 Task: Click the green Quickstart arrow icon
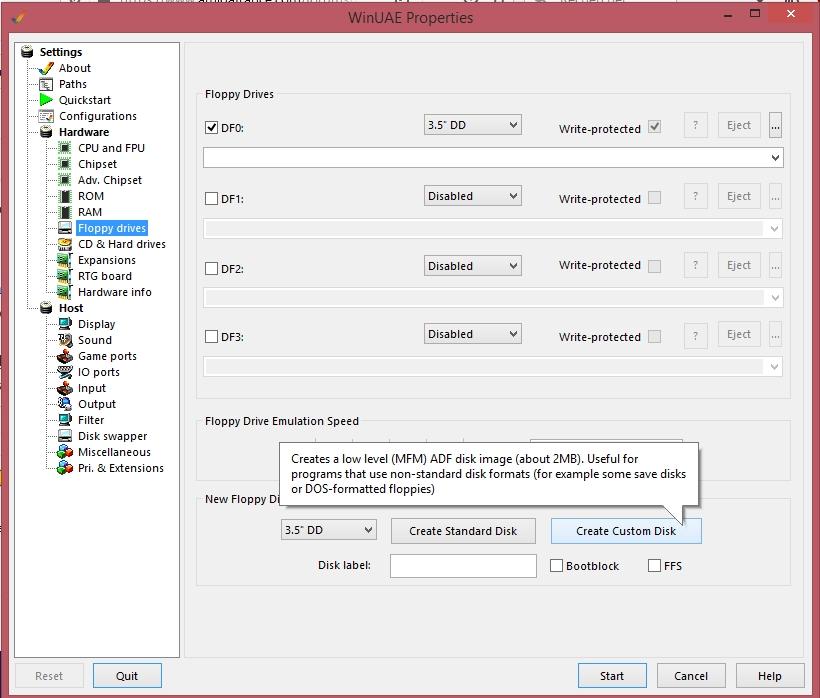(46, 100)
